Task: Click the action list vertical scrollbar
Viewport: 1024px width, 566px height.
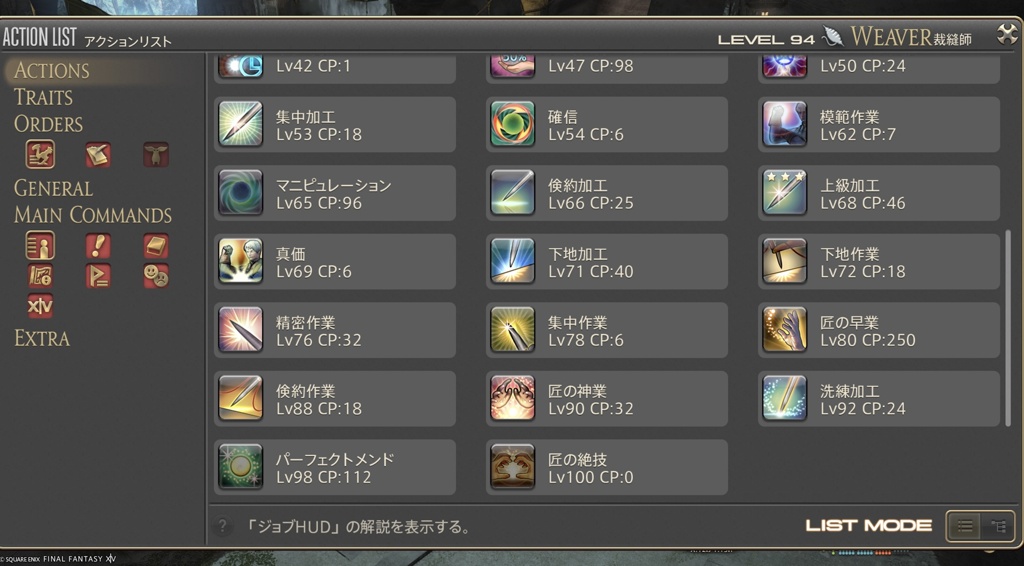Action: click(x=1008, y=328)
